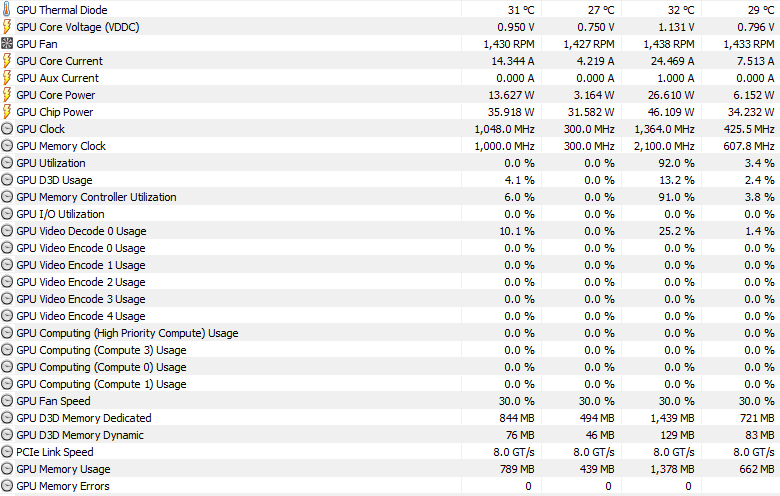Select GPU Memory Controller Utilization row

(x=390, y=197)
